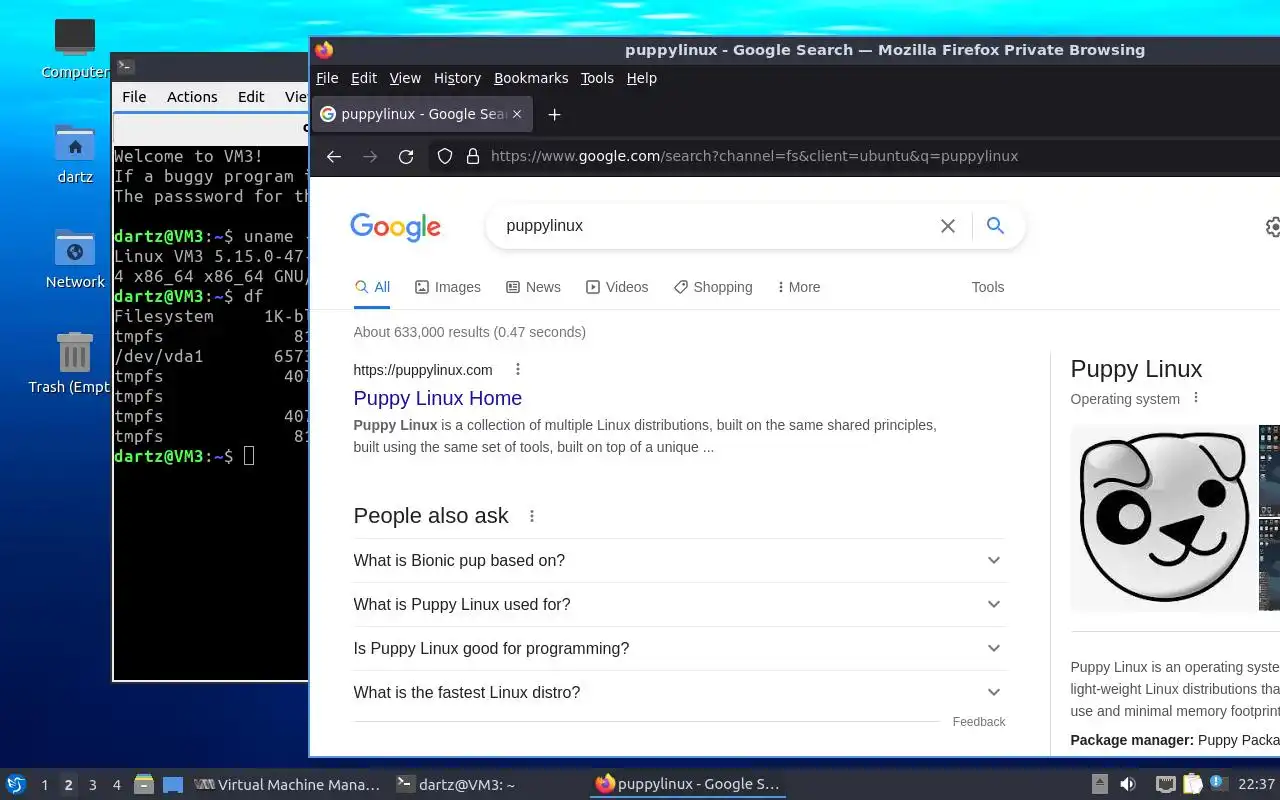Open Firefox Edit menu
The image size is (1280, 800).
point(364,78)
